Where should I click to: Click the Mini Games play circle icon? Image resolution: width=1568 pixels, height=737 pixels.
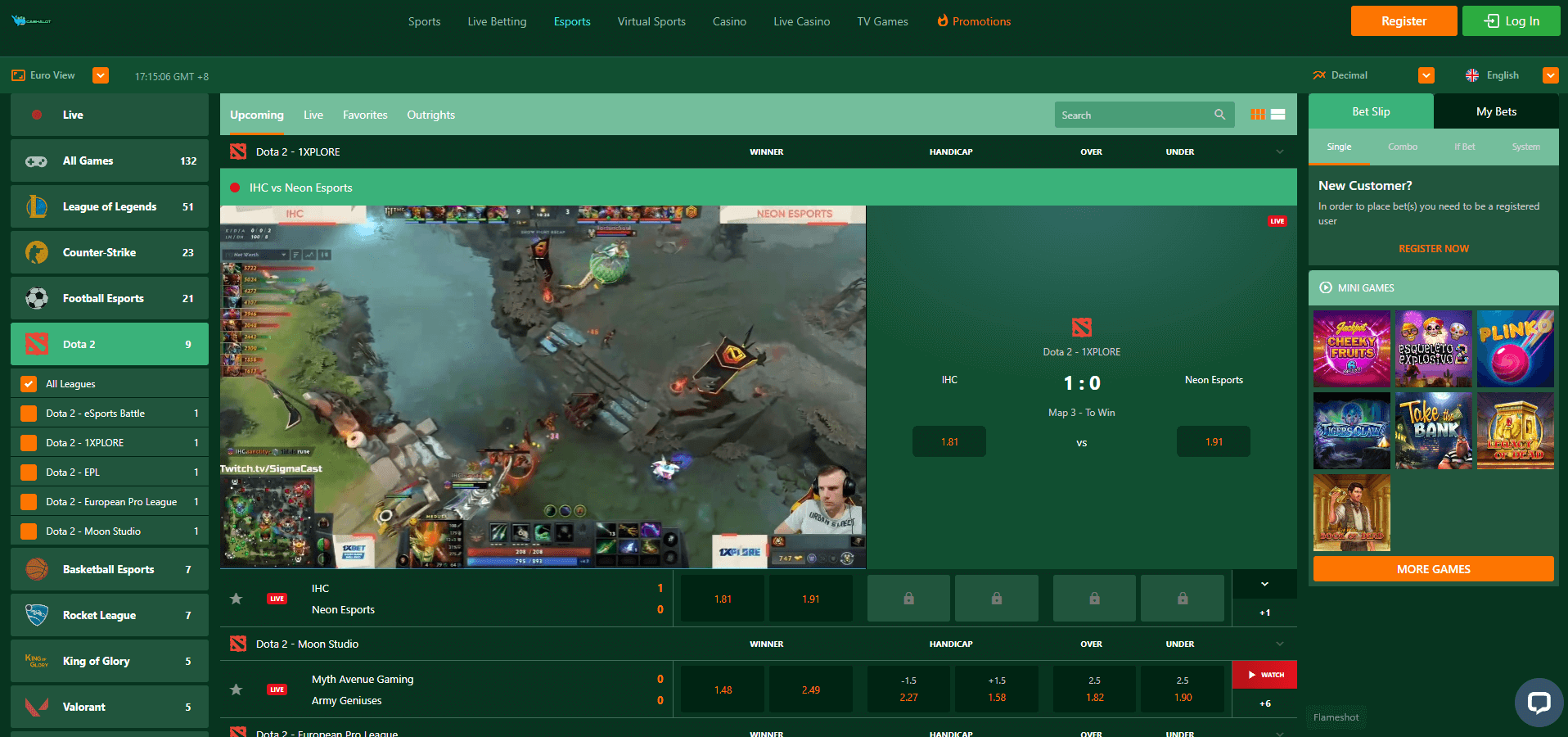(x=1326, y=287)
